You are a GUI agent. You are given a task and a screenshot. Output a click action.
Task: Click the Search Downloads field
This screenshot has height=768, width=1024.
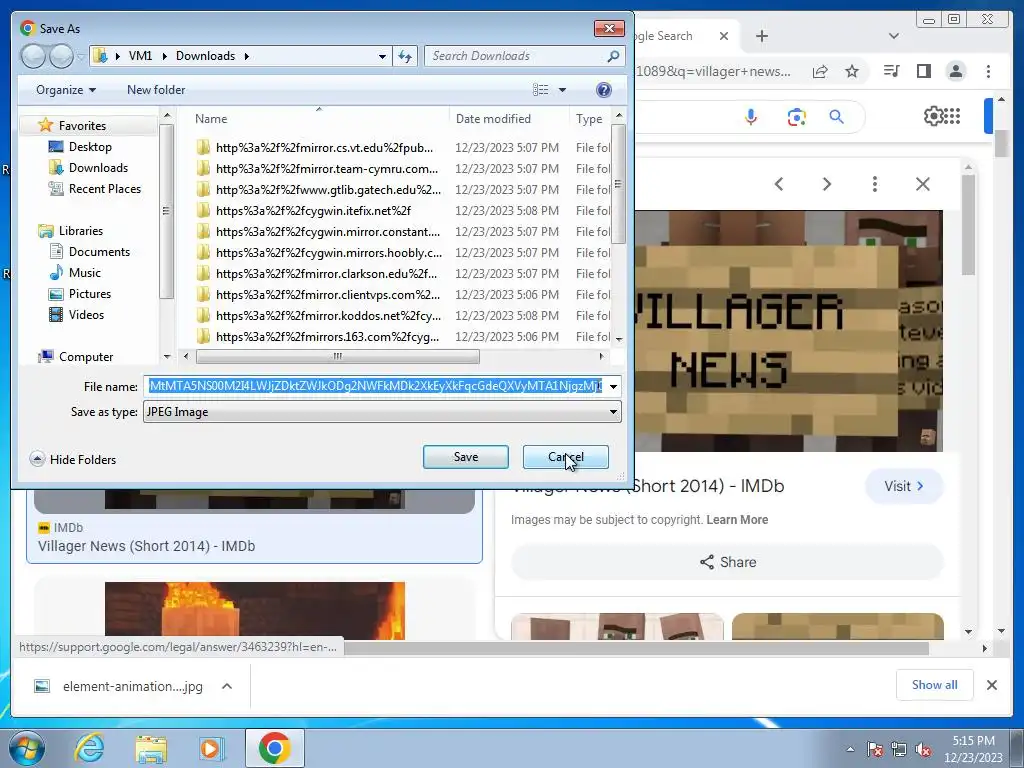coord(523,56)
